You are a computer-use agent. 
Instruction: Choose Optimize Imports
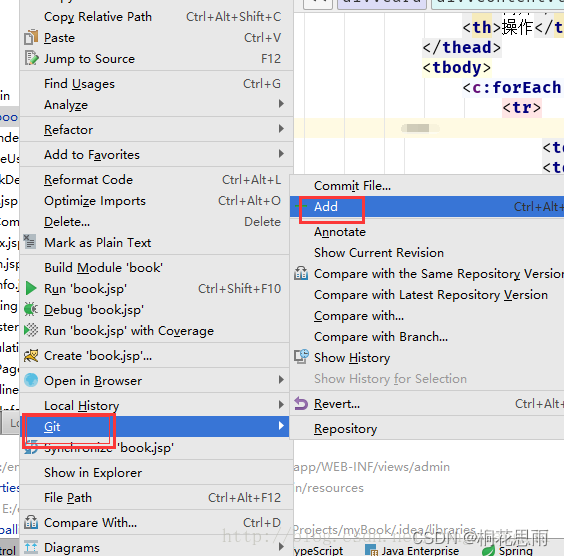coord(156,200)
